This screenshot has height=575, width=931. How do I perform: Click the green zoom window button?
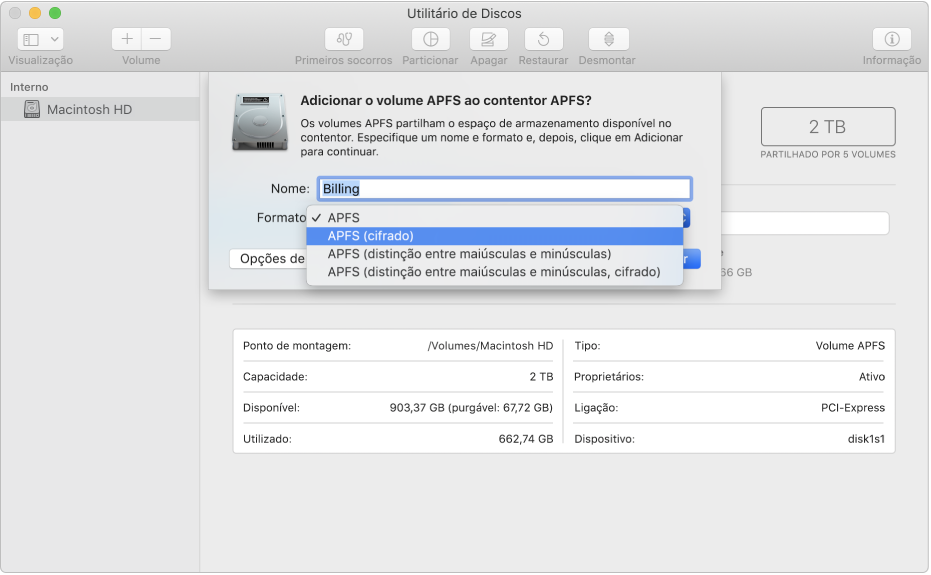tap(55, 13)
